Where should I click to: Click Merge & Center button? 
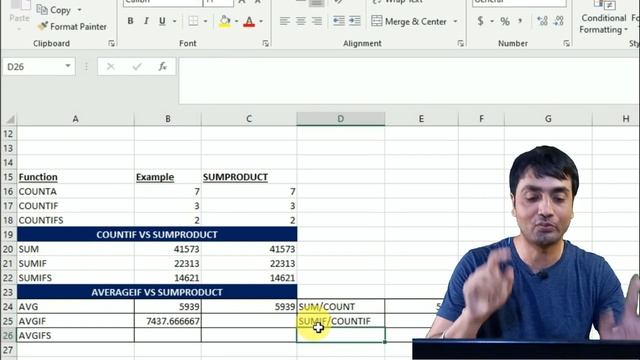coord(409,21)
